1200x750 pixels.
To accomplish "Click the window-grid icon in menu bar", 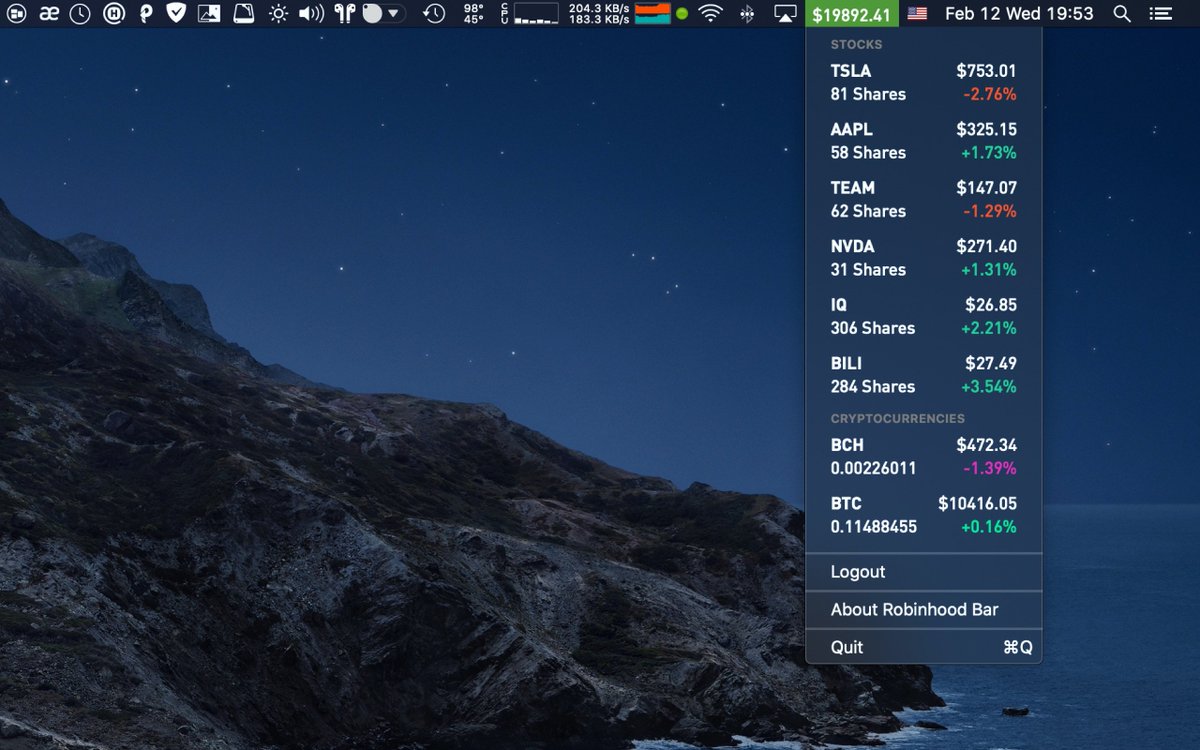I will click(x=15, y=14).
